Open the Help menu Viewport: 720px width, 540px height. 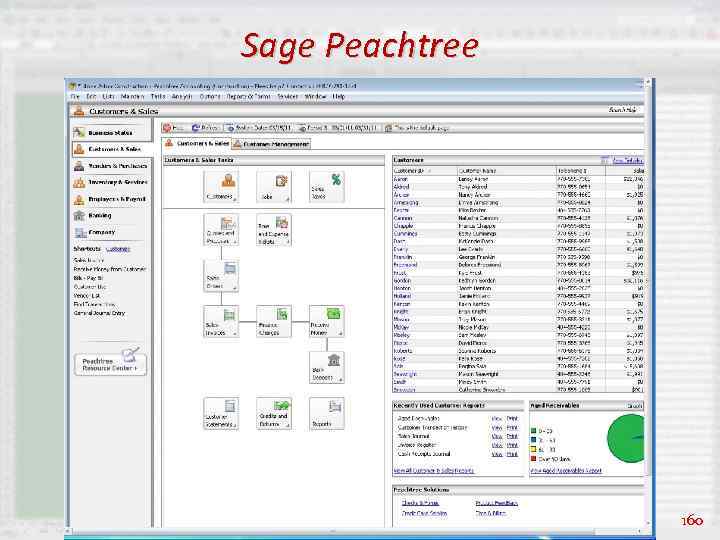tap(338, 96)
